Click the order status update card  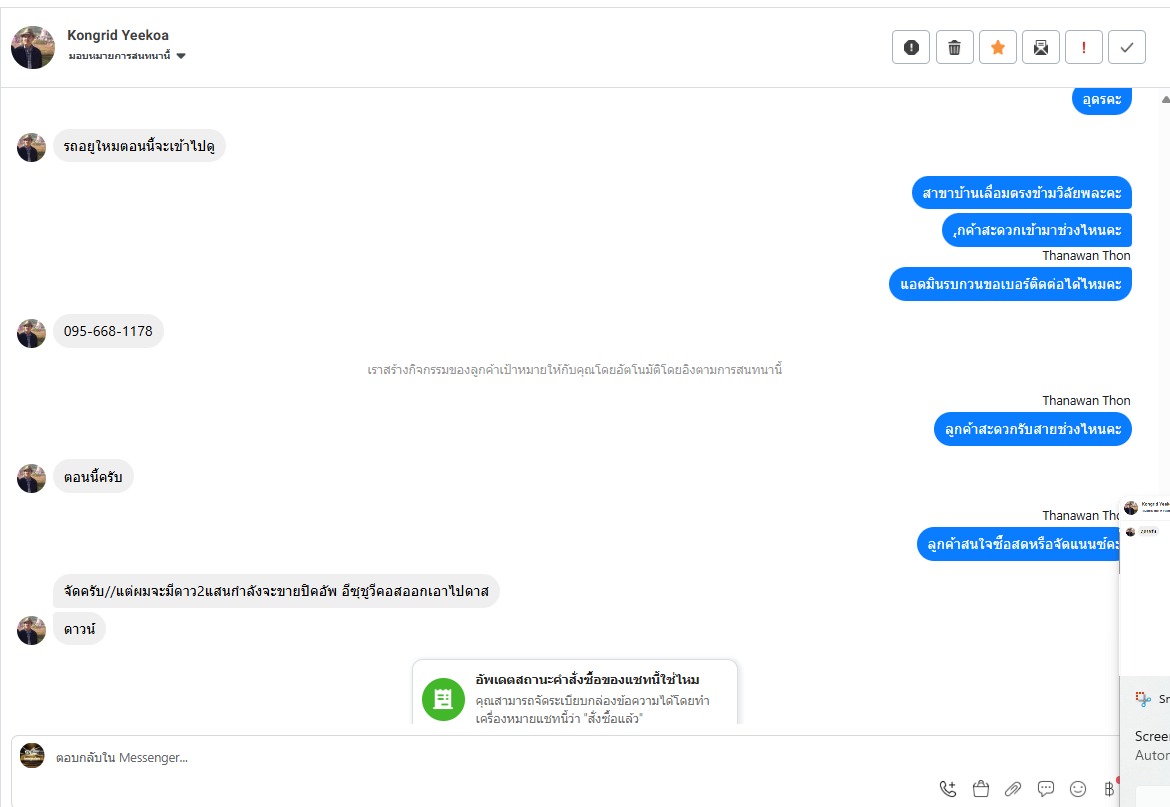click(575, 693)
